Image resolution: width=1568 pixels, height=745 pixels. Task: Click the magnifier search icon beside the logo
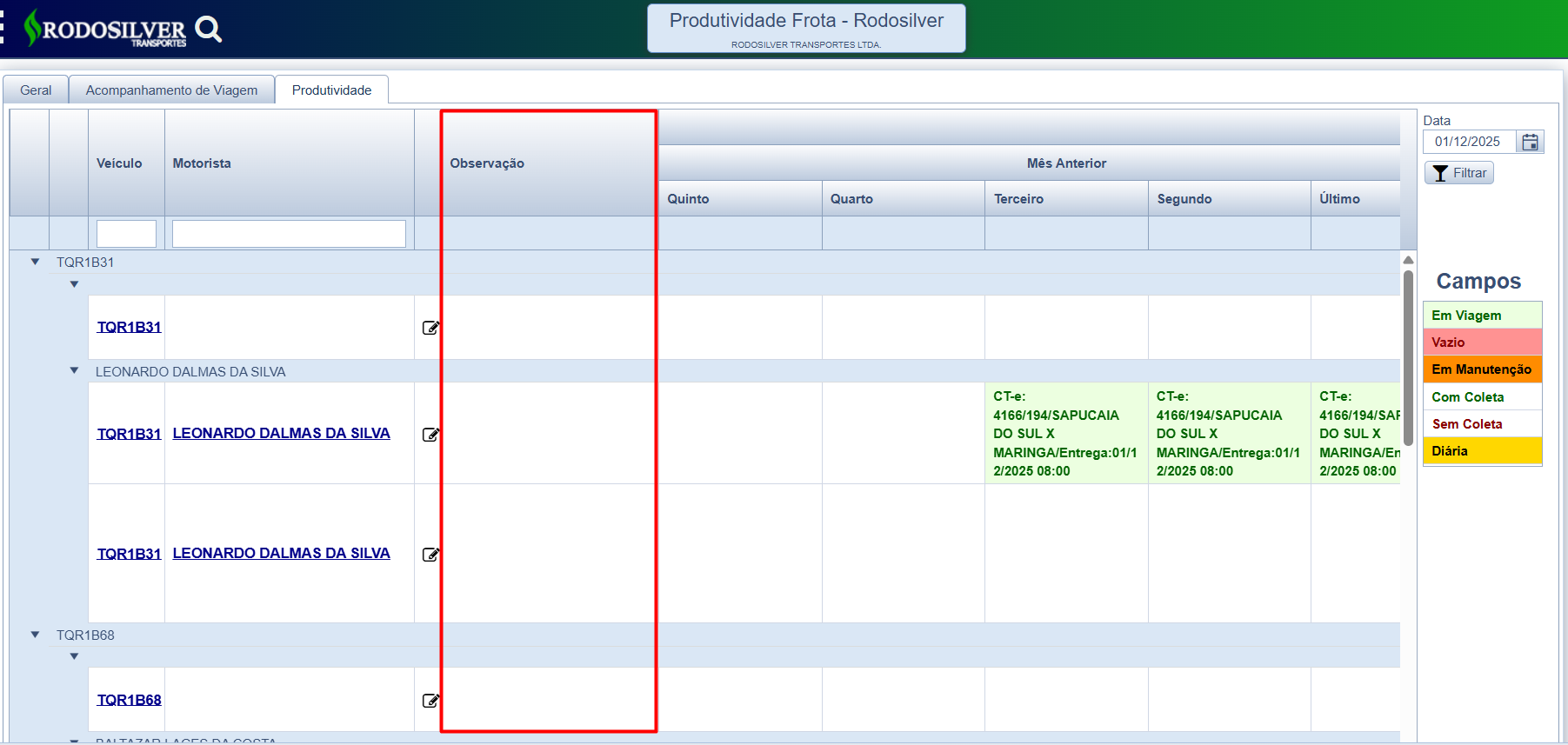(x=208, y=30)
